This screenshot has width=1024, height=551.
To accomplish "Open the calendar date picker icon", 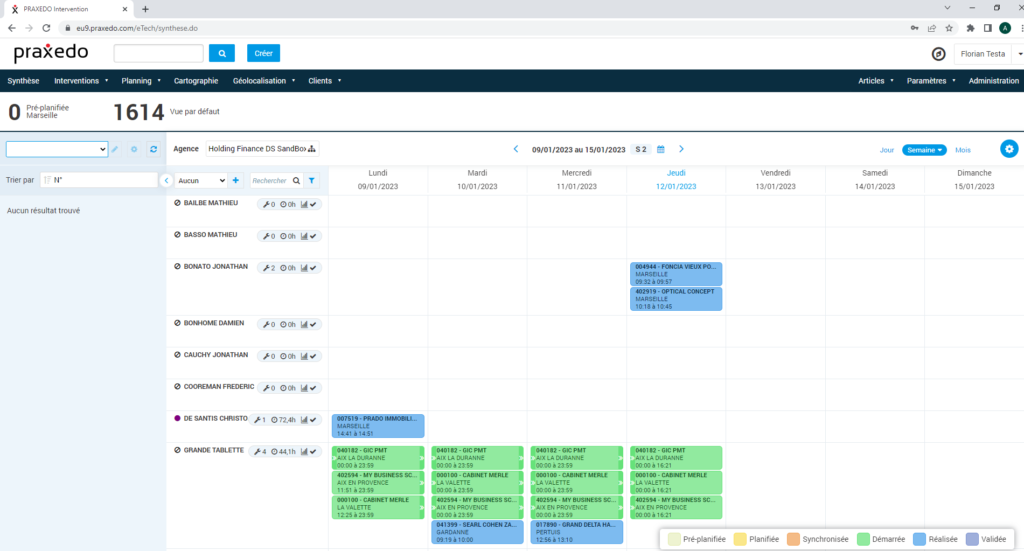I will (661, 149).
